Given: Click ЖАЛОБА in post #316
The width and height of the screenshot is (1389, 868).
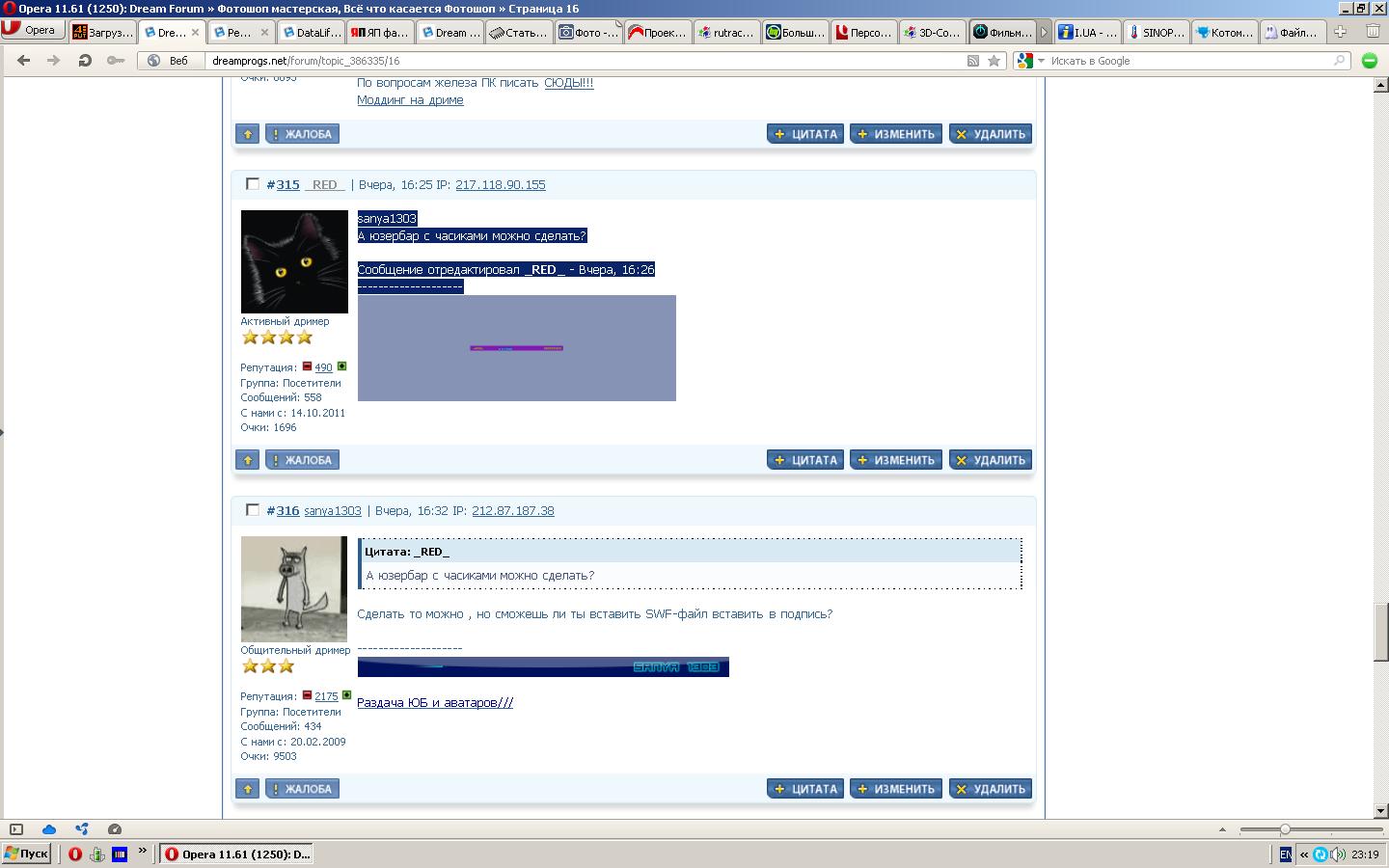Looking at the screenshot, I should click(x=302, y=789).
